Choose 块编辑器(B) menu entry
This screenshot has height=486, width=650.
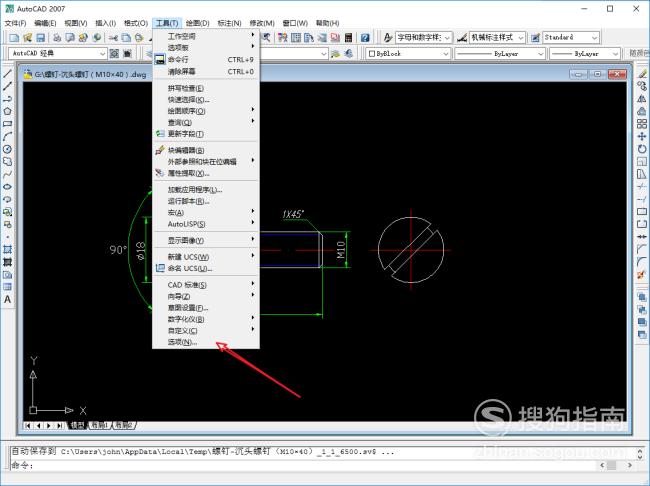tap(206, 150)
